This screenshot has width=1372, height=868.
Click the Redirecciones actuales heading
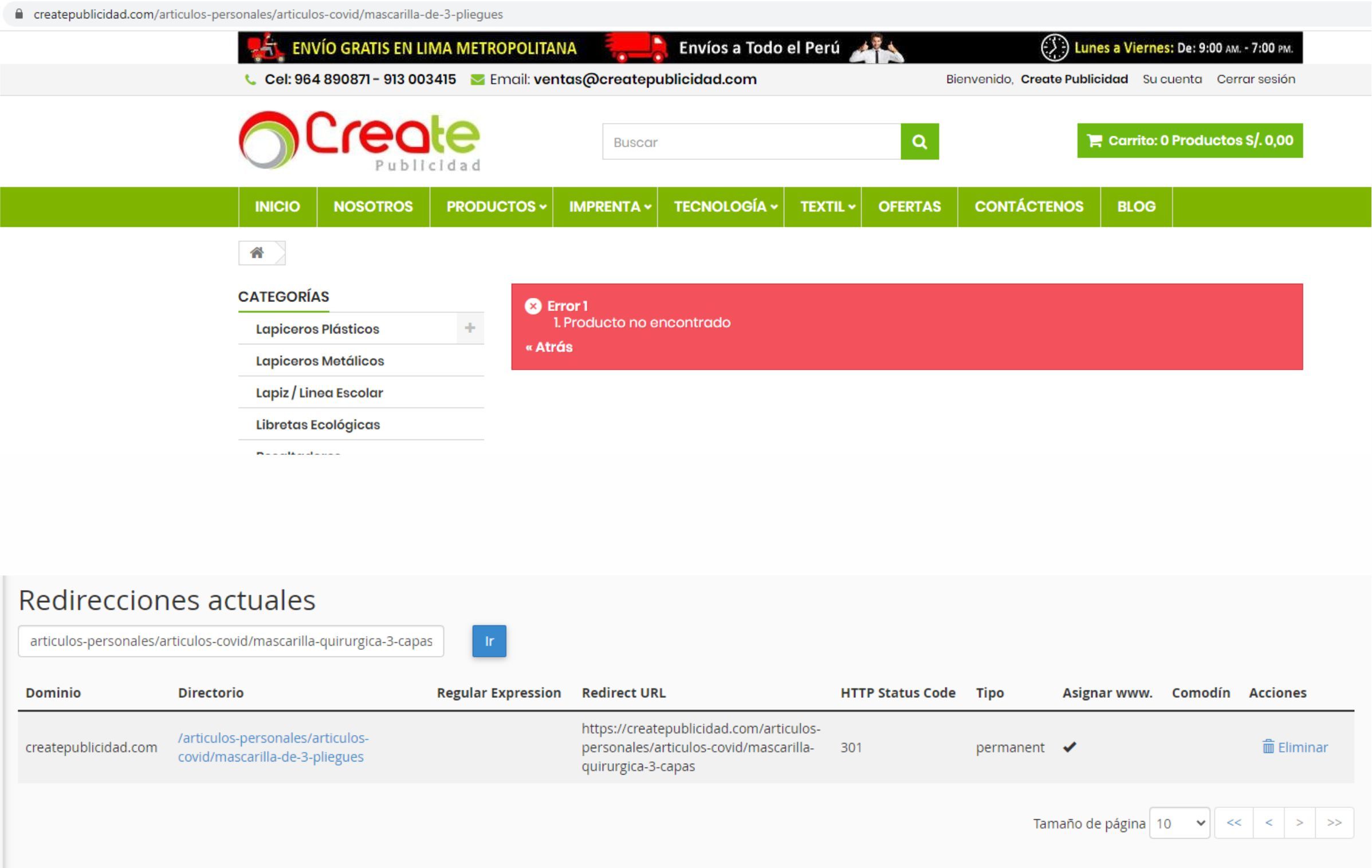pos(167,600)
